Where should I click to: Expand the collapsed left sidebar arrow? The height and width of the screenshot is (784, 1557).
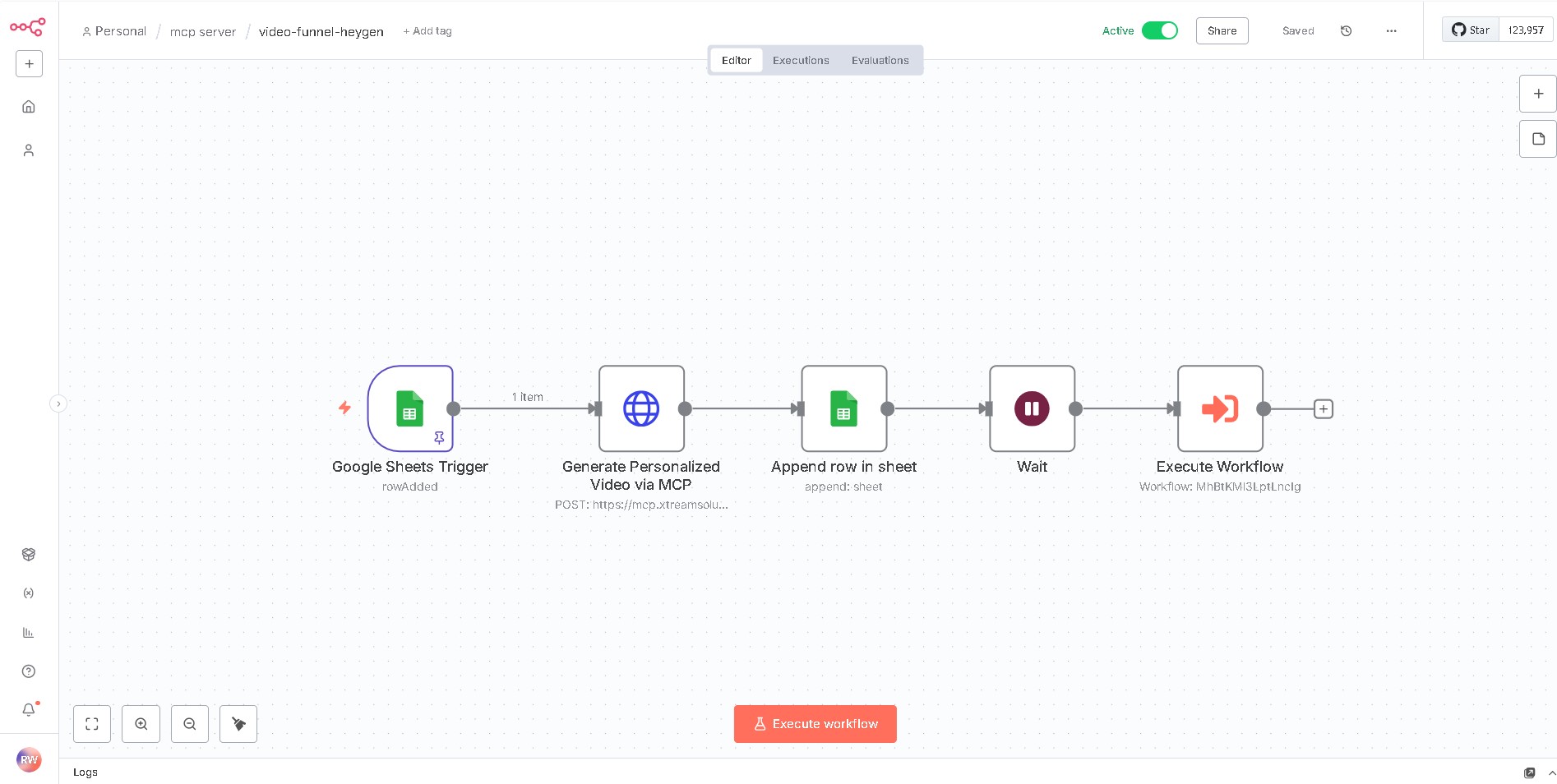coord(58,404)
